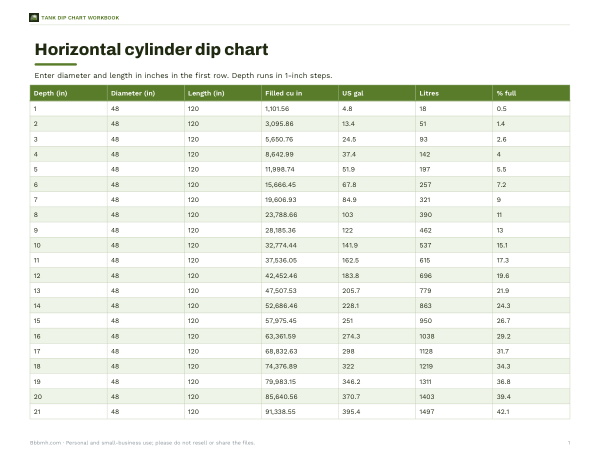Image resolution: width=600 pixels, height=464 pixels.
Task: Click the '11,998.74' filled volume cell
Action: click(300, 169)
